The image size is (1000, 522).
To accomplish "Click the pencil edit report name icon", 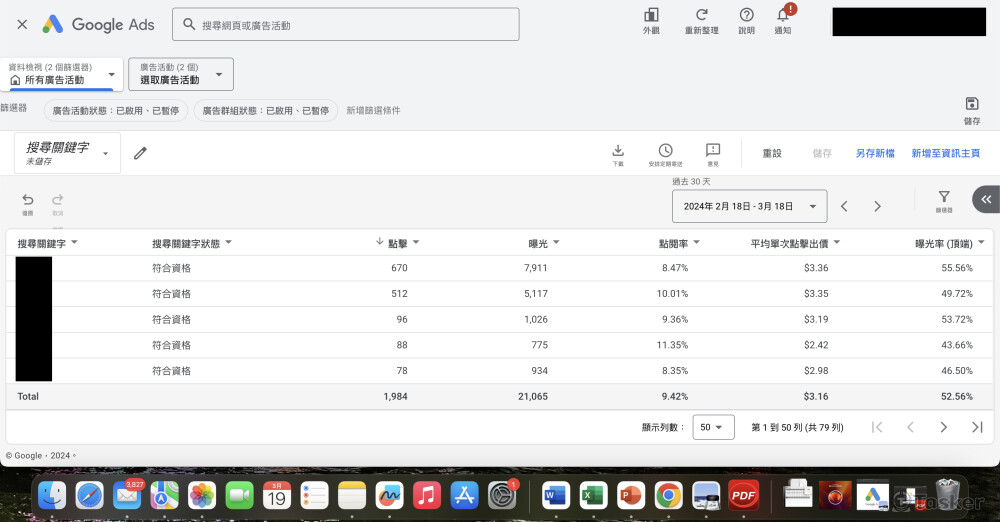I will [x=140, y=153].
